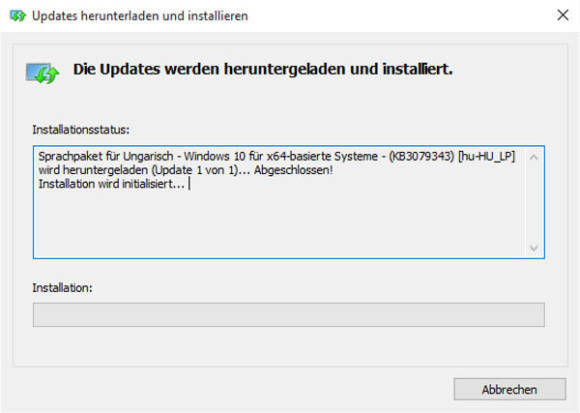
Task: Click the heading Die Updates werden heruntergeladen
Action: click(x=263, y=69)
